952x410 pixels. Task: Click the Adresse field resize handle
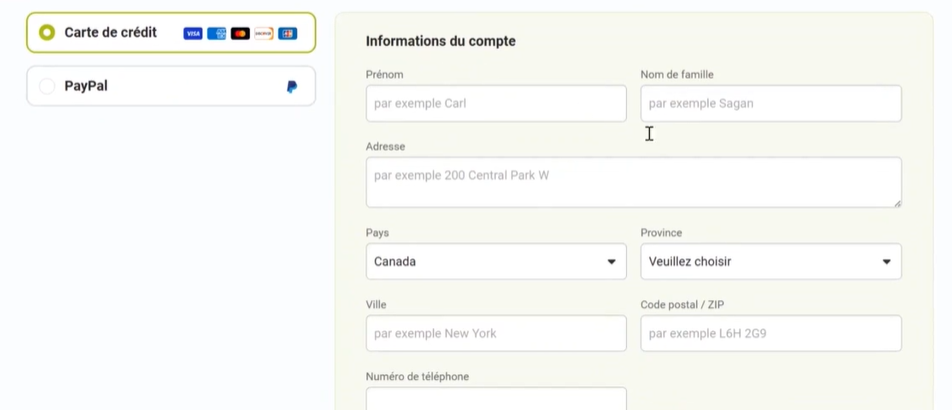click(x=897, y=203)
